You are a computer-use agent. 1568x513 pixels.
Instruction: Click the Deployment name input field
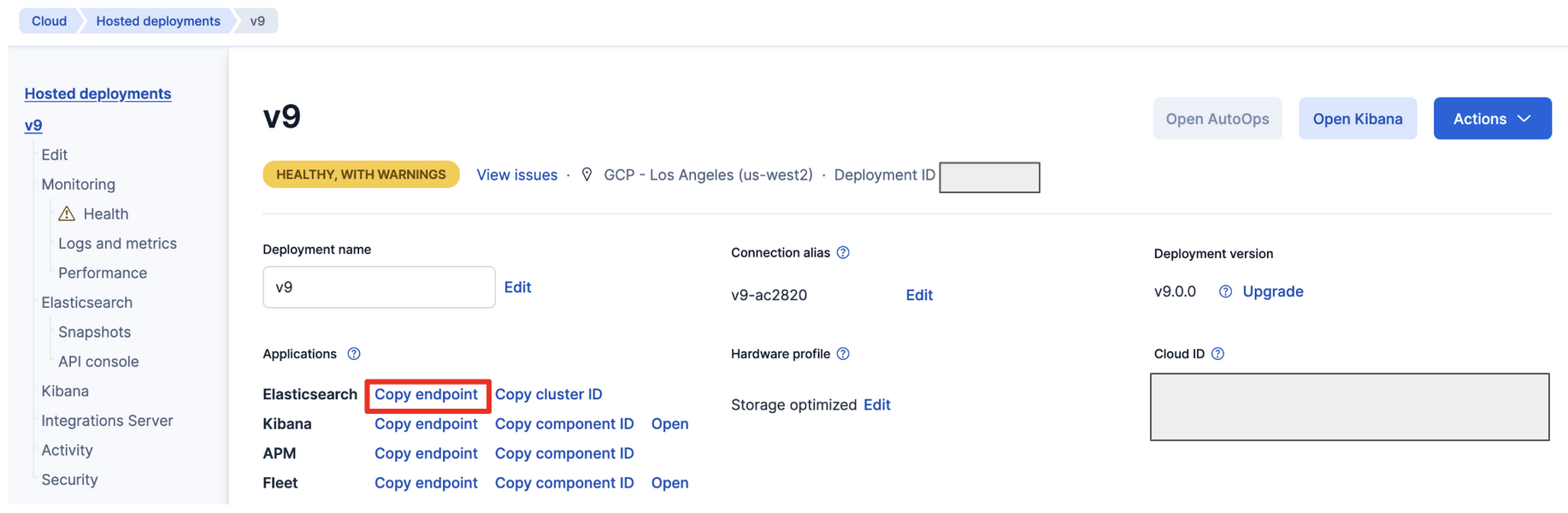click(x=379, y=287)
